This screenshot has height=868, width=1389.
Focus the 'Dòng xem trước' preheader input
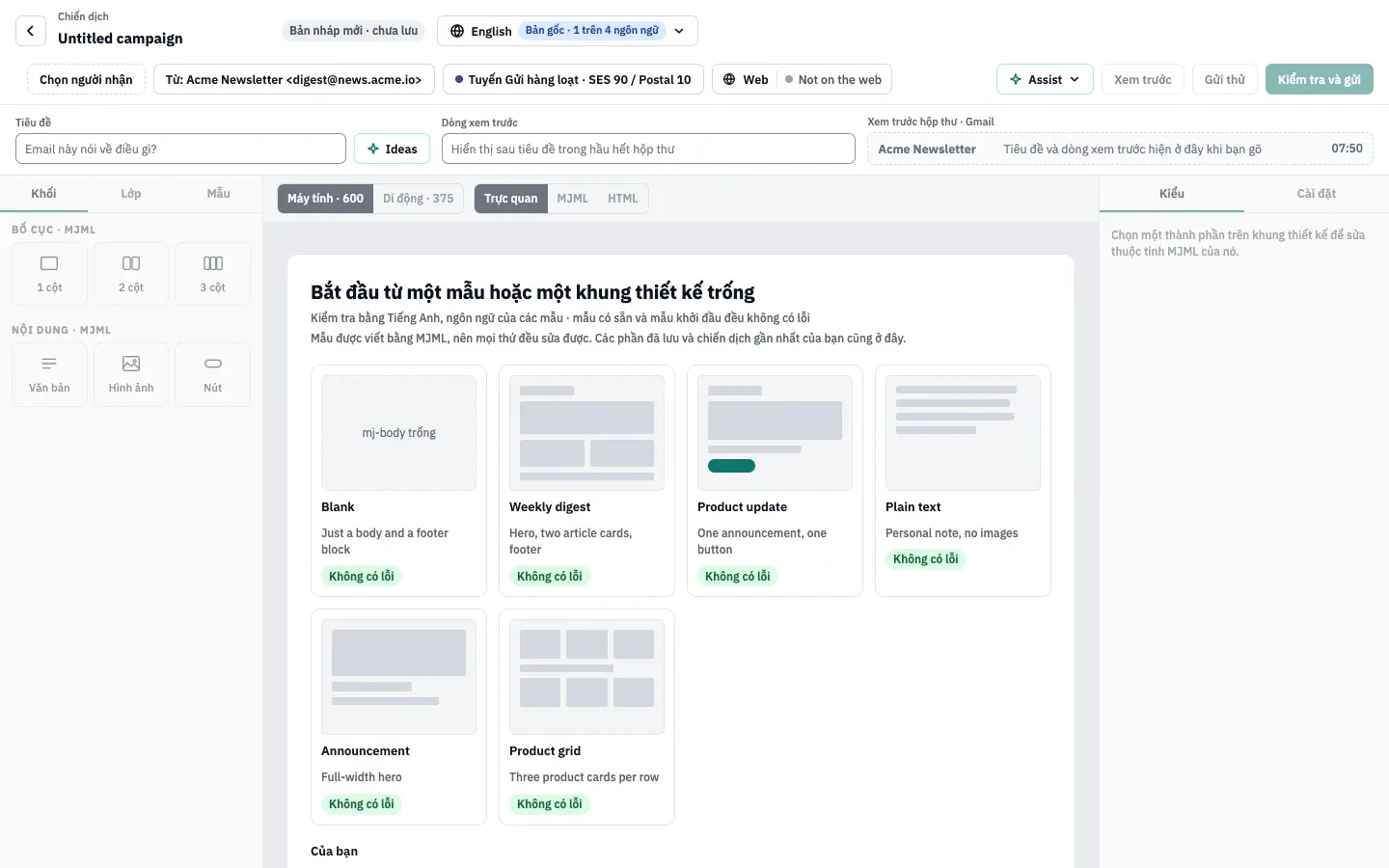pos(648,149)
